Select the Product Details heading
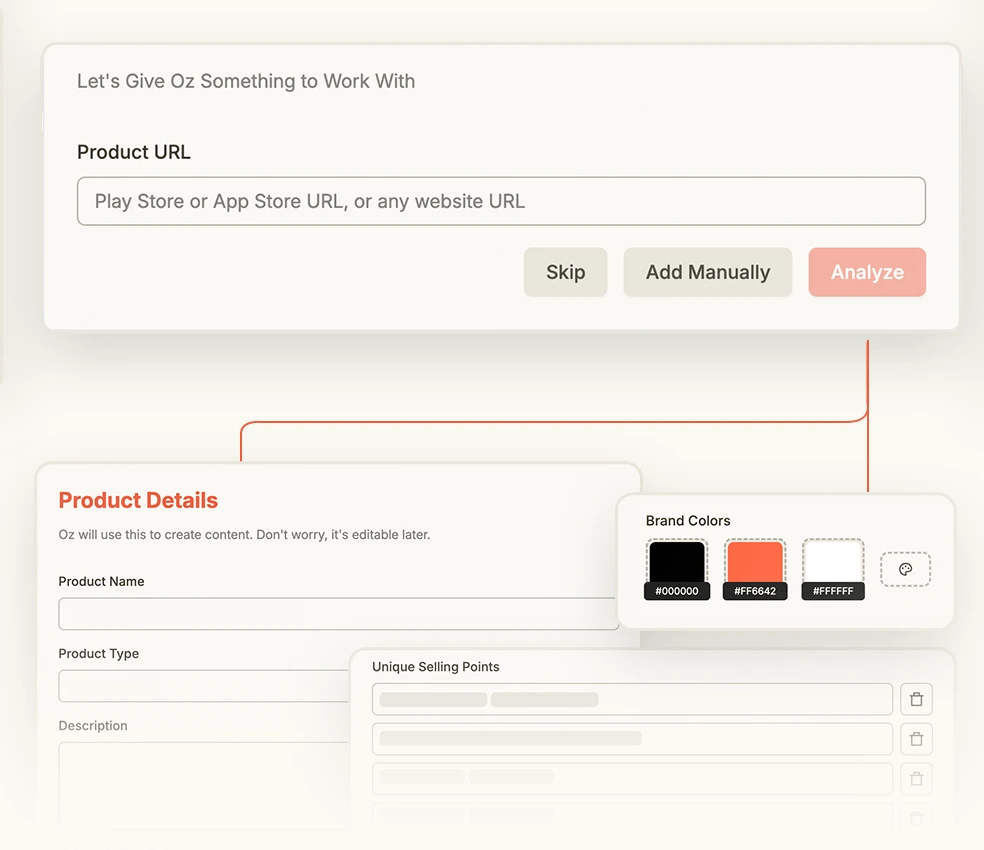 pos(138,501)
